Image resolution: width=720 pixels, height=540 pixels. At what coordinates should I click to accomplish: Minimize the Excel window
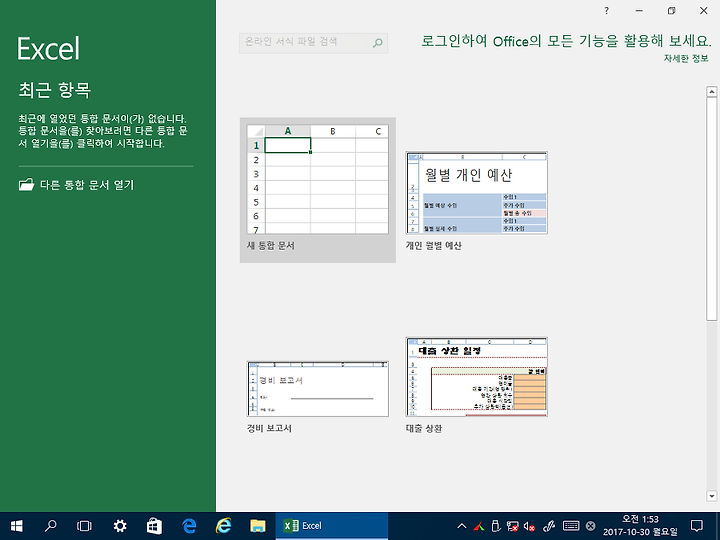[x=639, y=11]
